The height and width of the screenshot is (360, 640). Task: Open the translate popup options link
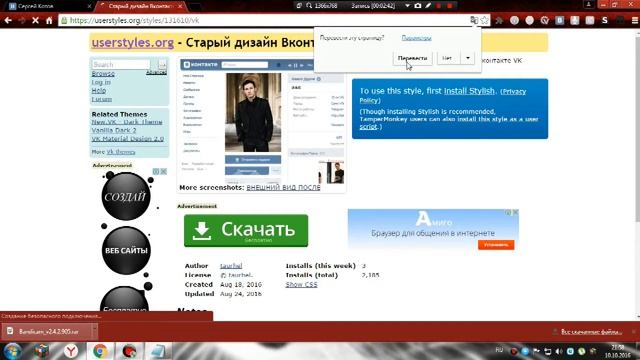(416, 38)
